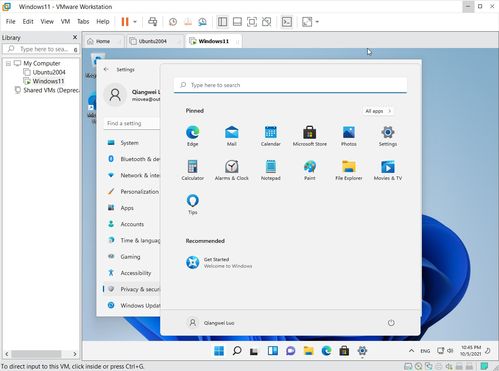Click the Suspend (pause) VM button
499x371 pixels.
click(125, 22)
